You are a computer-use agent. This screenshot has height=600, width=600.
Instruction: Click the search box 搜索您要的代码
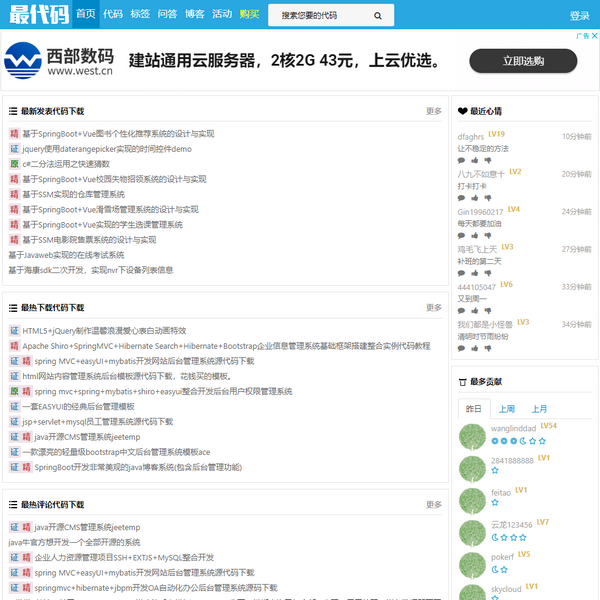[x=323, y=16]
